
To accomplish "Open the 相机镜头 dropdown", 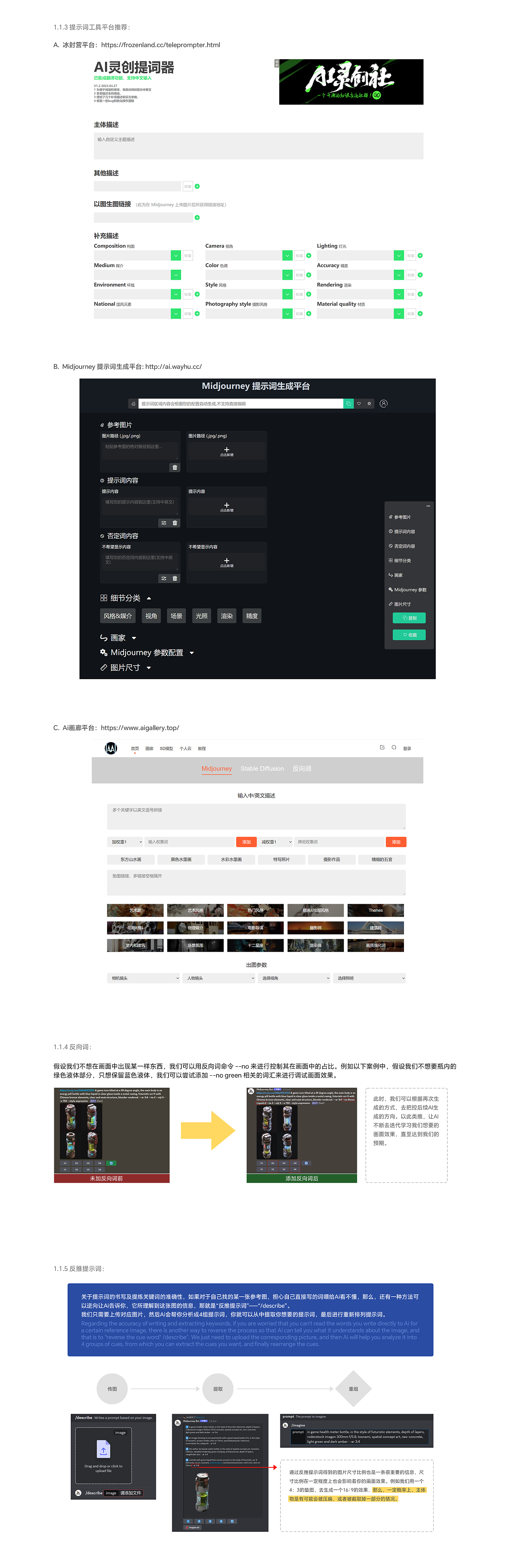I will 144,978.
